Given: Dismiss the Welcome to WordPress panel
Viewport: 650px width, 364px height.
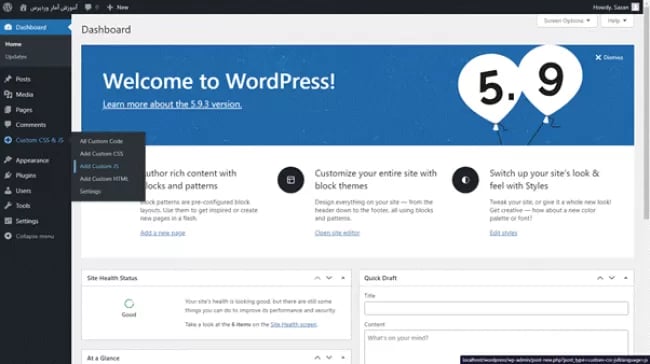Looking at the screenshot, I should pyautogui.click(x=609, y=58).
